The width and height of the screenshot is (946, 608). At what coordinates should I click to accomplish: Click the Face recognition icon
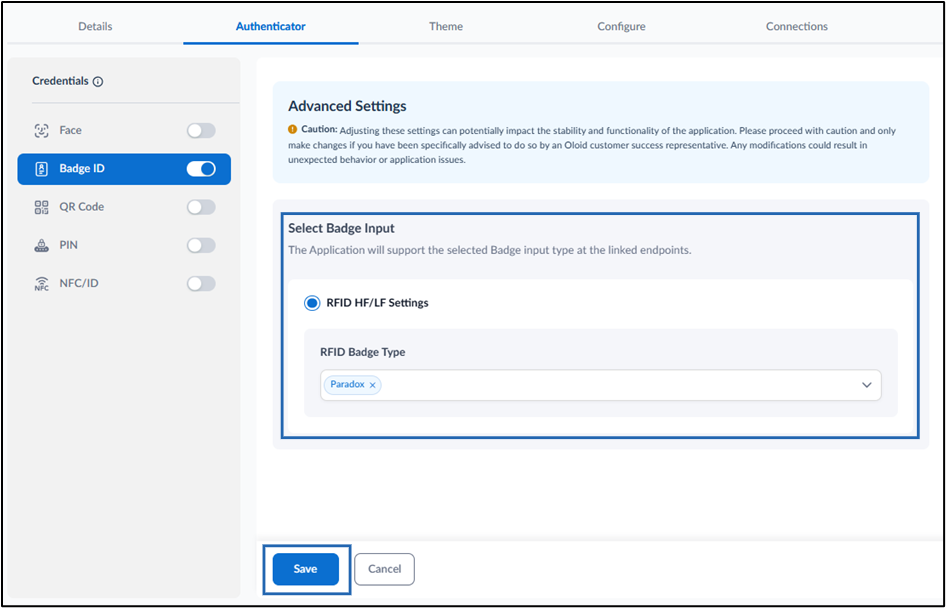pyautogui.click(x=41, y=130)
